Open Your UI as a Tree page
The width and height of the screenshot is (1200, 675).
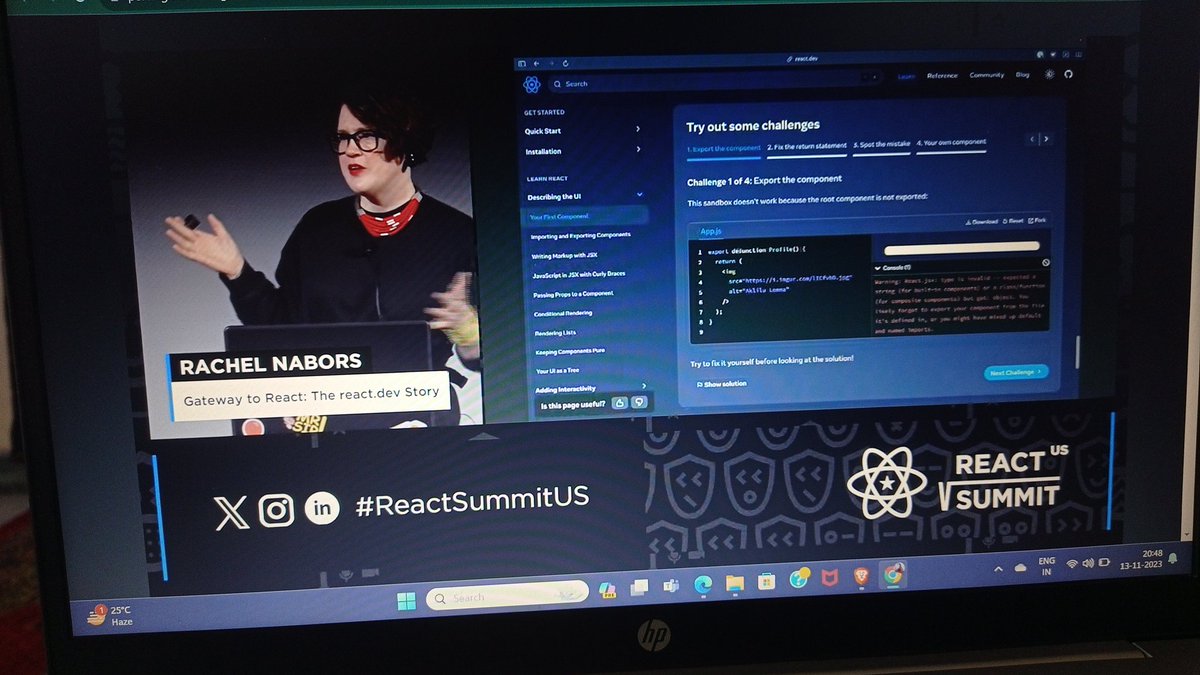point(560,370)
